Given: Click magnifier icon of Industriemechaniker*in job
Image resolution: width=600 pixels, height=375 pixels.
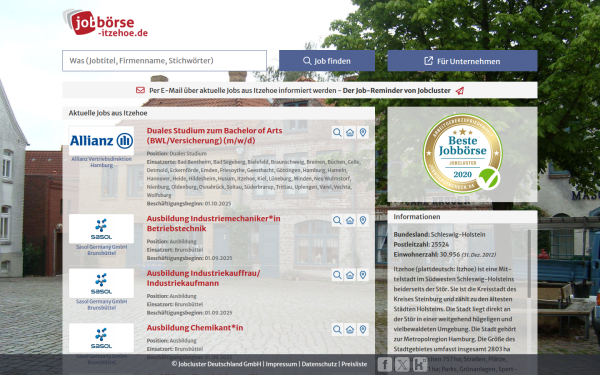Looking at the screenshot, I should point(337,220).
